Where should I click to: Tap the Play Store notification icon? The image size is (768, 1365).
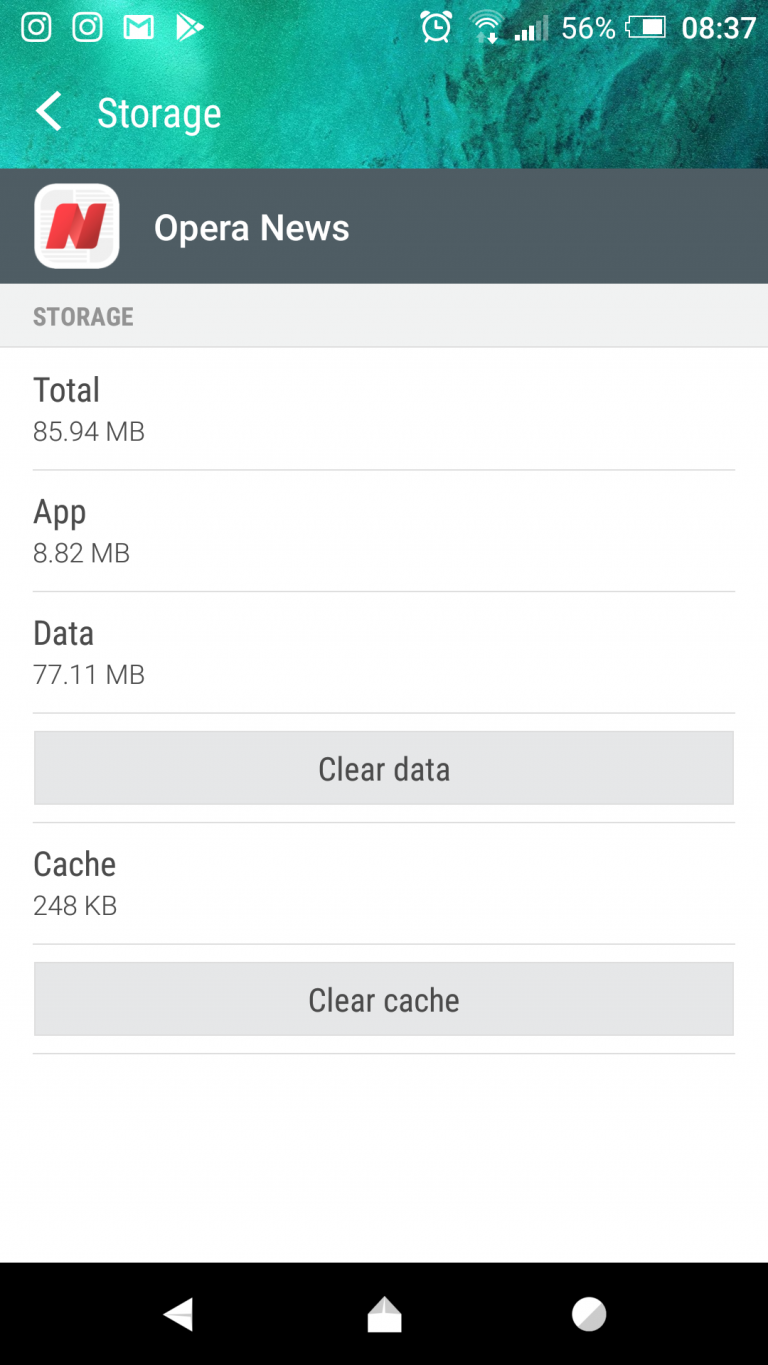pos(189,27)
